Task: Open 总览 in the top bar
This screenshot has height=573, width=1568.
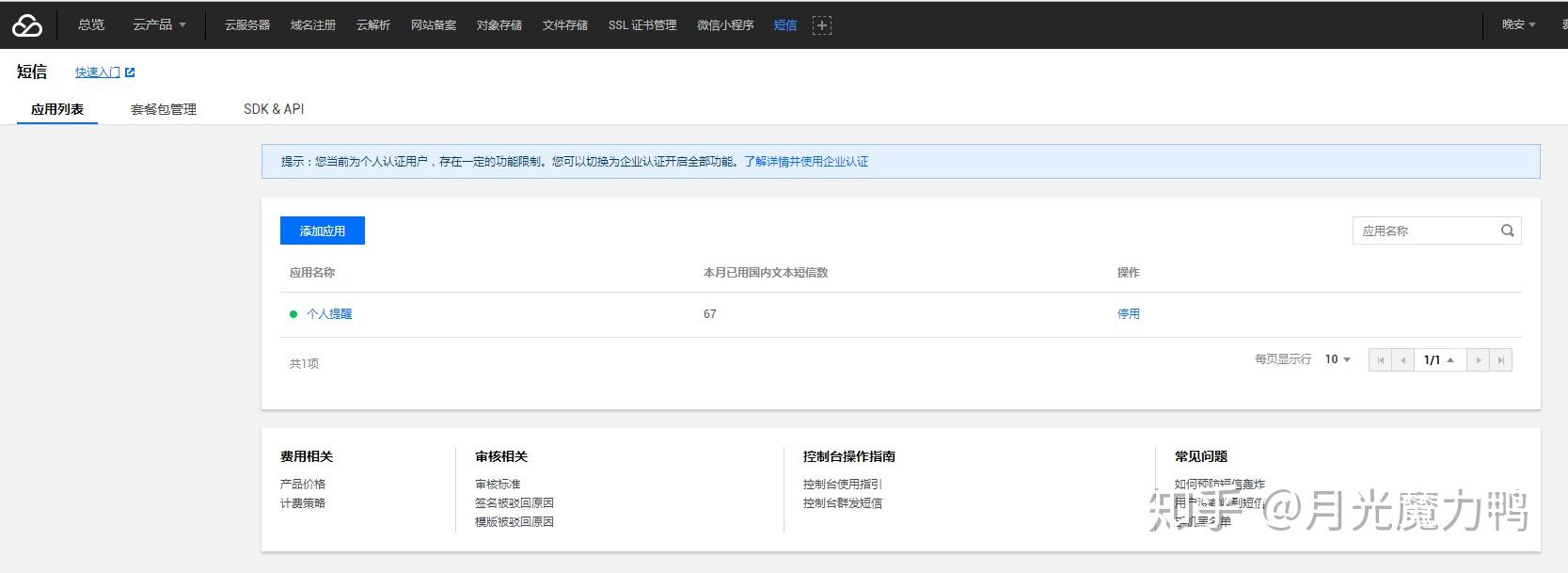Action: click(91, 25)
